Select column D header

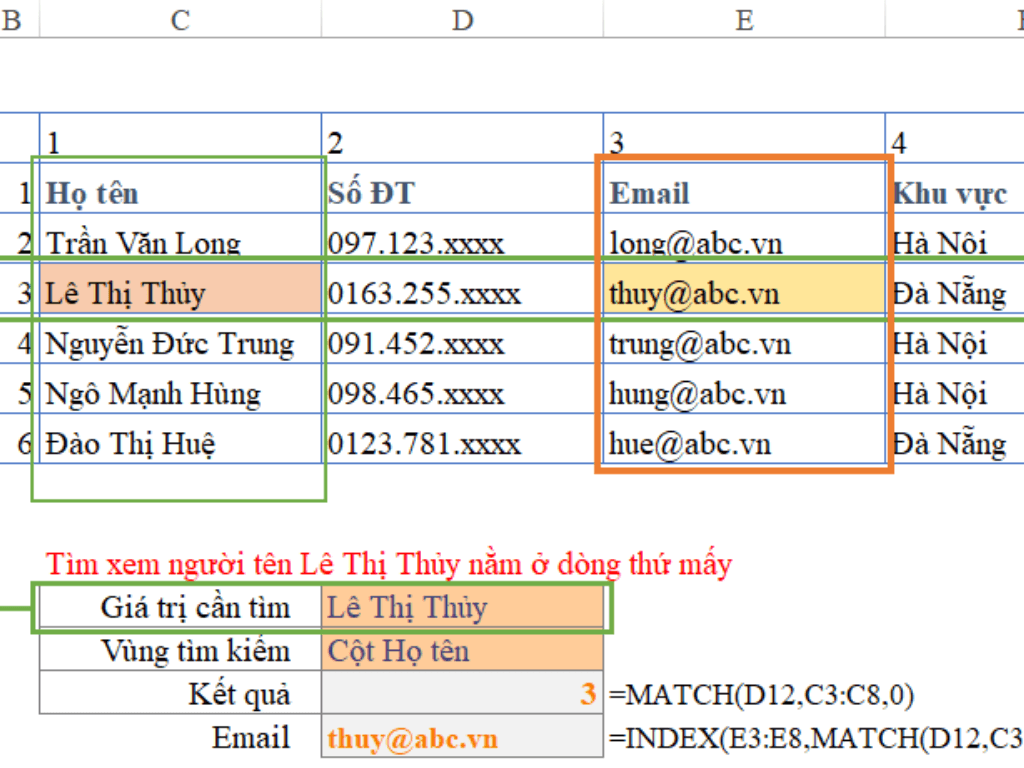(462, 21)
